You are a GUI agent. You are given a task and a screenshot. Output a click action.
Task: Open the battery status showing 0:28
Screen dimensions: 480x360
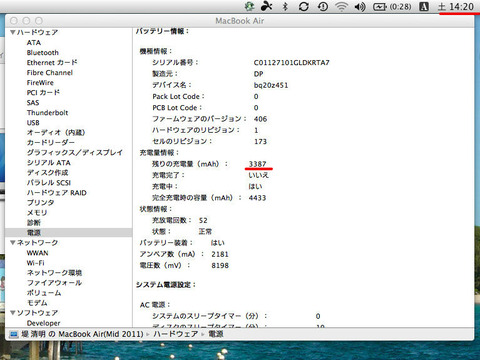[392, 6]
